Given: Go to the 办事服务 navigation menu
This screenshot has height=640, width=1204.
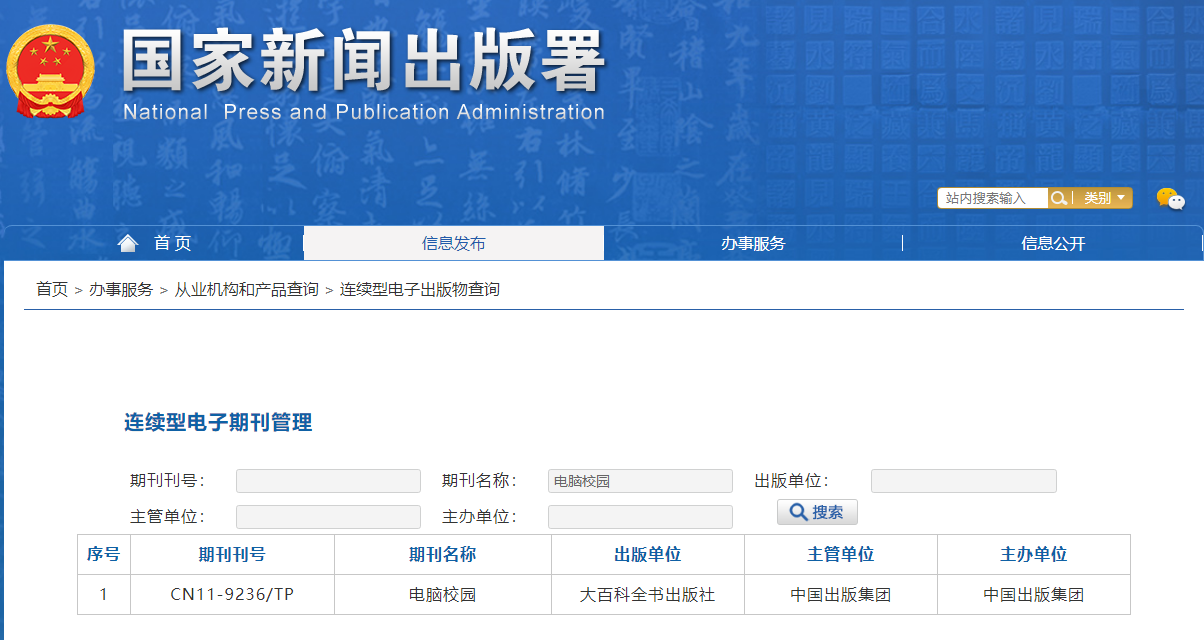Looking at the screenshot, I should 753,243.
